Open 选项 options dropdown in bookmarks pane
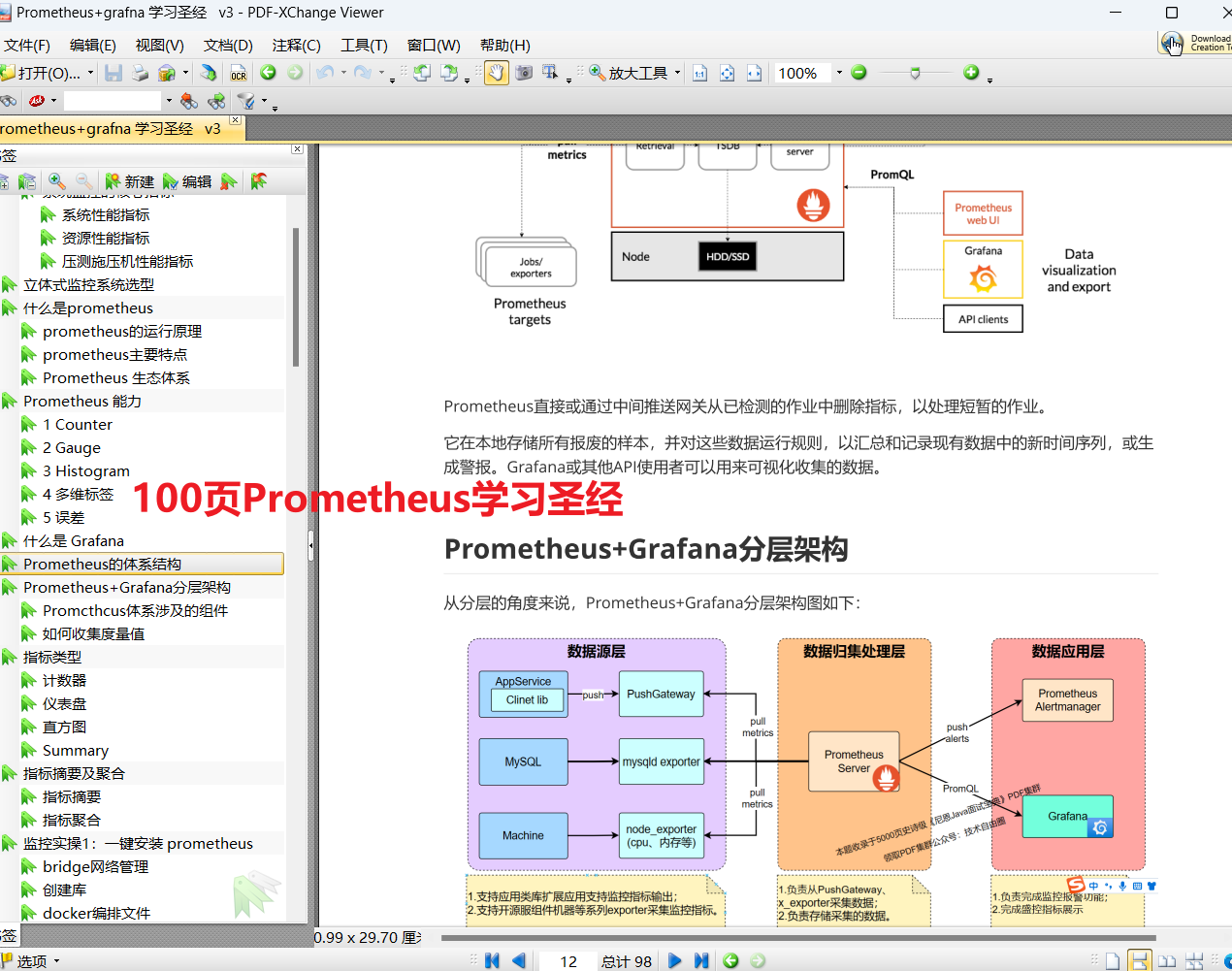This screenshot has height=971, width=1232. [x=31, y=960]
